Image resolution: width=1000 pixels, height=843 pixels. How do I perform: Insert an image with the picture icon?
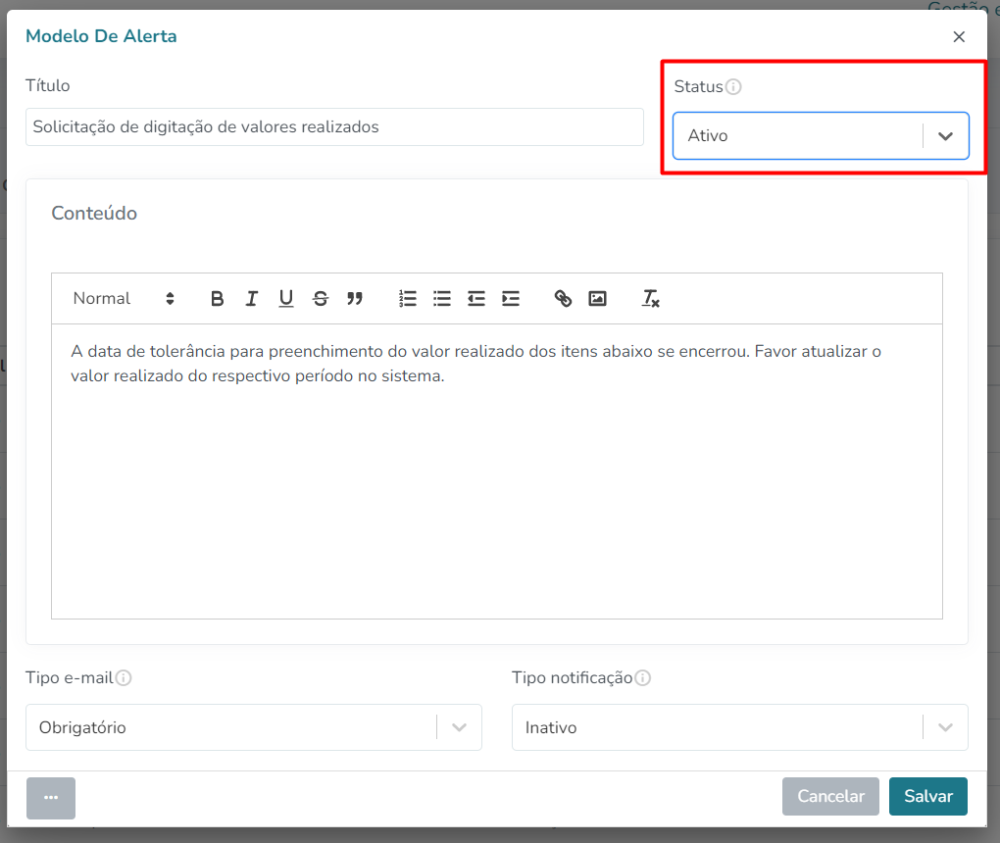click(x=598, y=298)
